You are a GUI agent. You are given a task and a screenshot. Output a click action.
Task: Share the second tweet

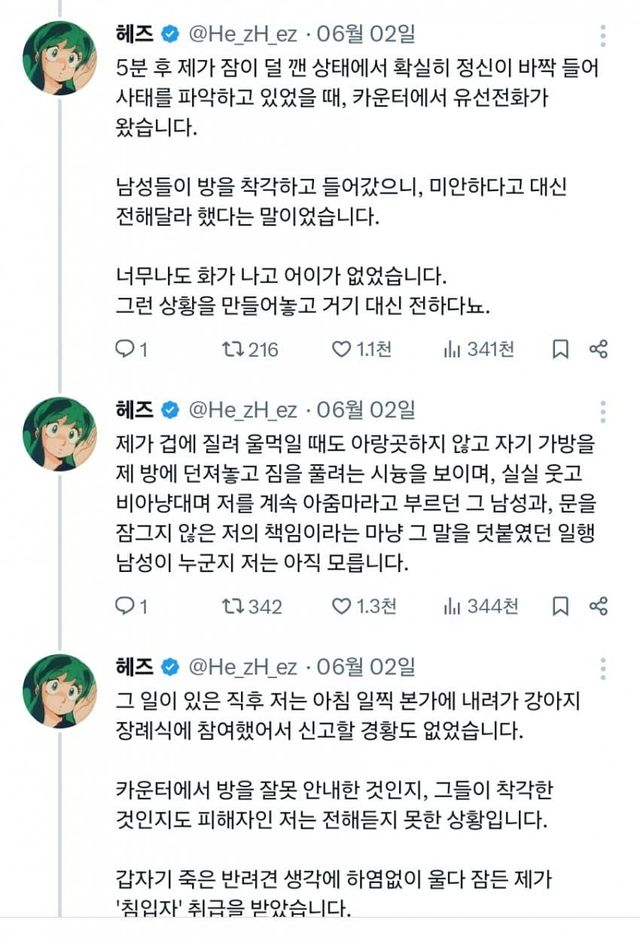(599, 606)
